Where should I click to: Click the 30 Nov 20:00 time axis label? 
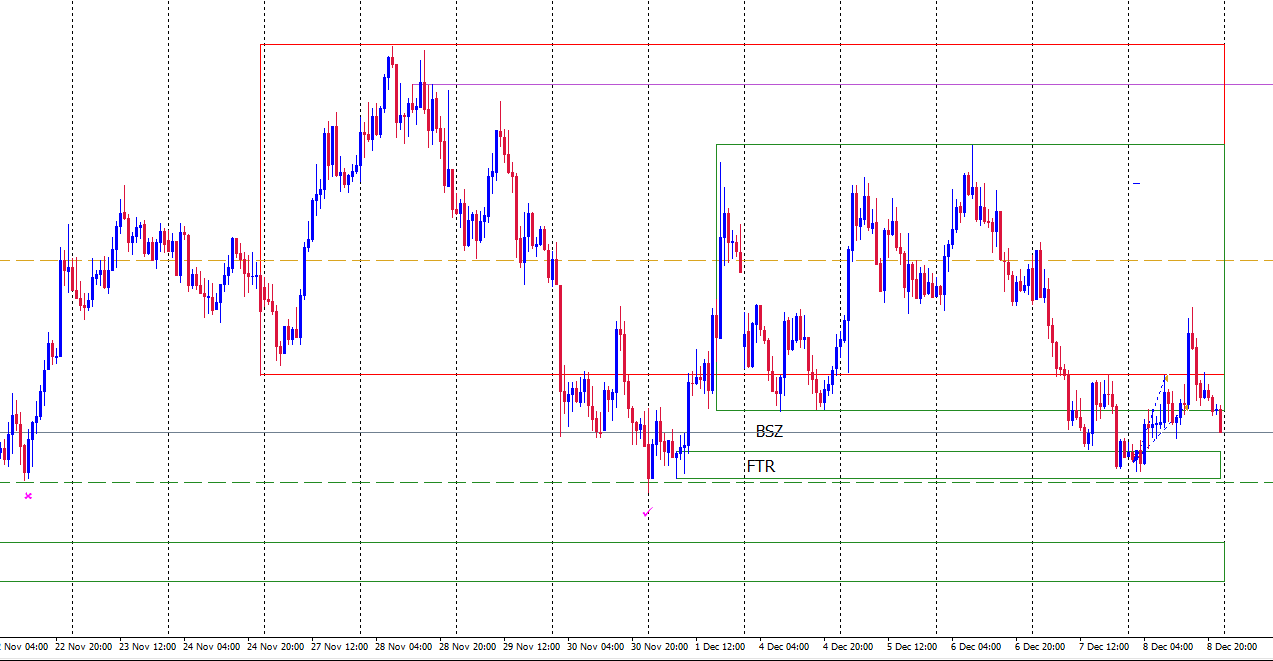click(x=658, y=647)
